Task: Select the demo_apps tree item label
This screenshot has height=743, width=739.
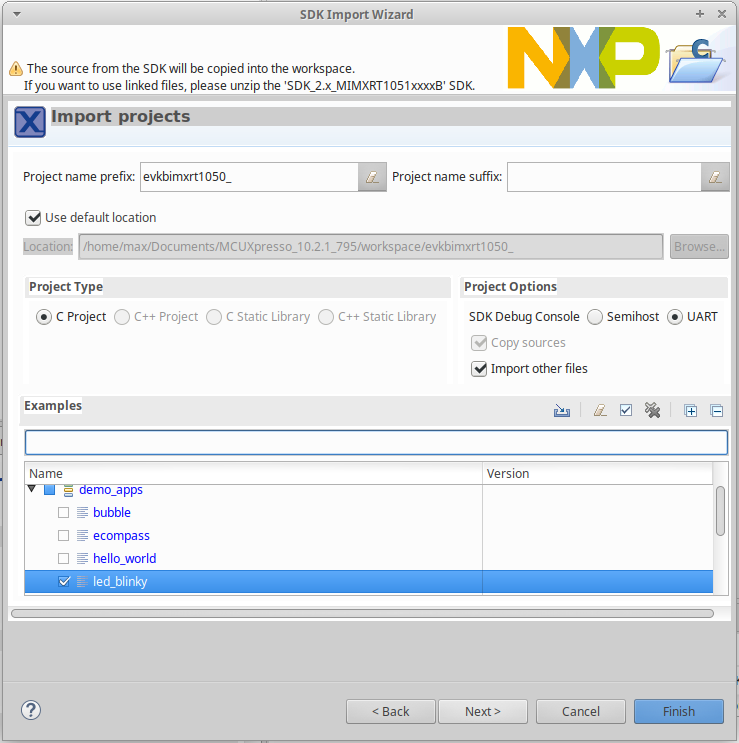Action: [x=111, y=490]
